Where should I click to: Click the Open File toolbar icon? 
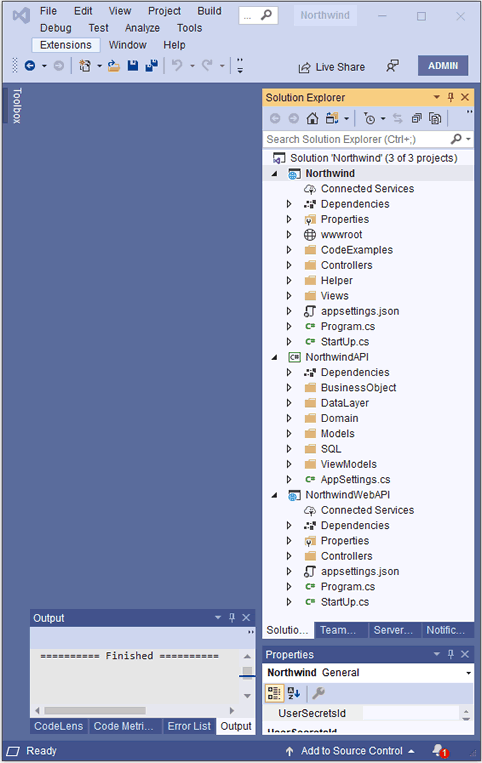(x=114, y=66)
